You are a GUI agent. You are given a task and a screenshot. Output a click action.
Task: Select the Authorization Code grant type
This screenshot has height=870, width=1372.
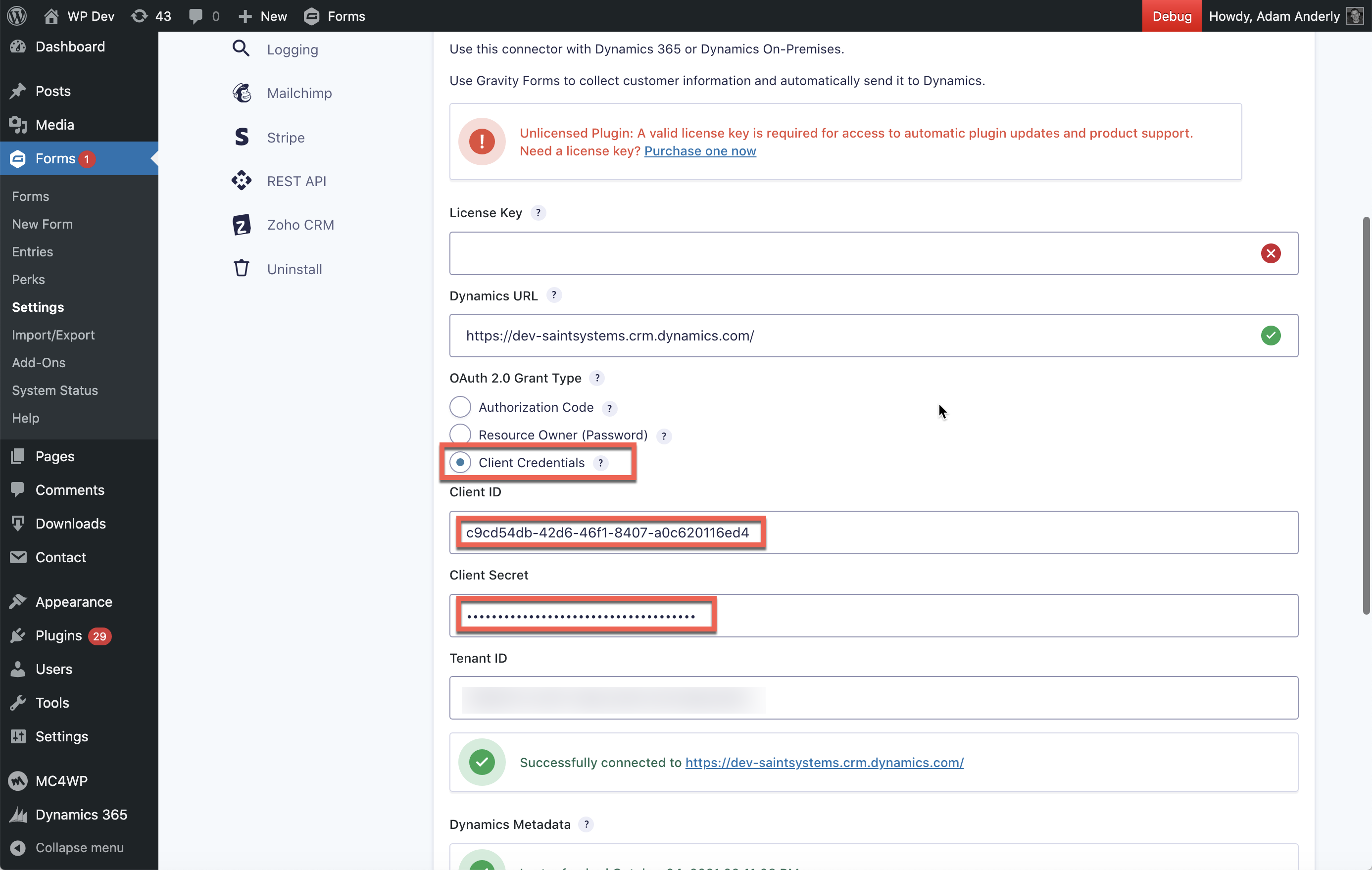(460, 407)
